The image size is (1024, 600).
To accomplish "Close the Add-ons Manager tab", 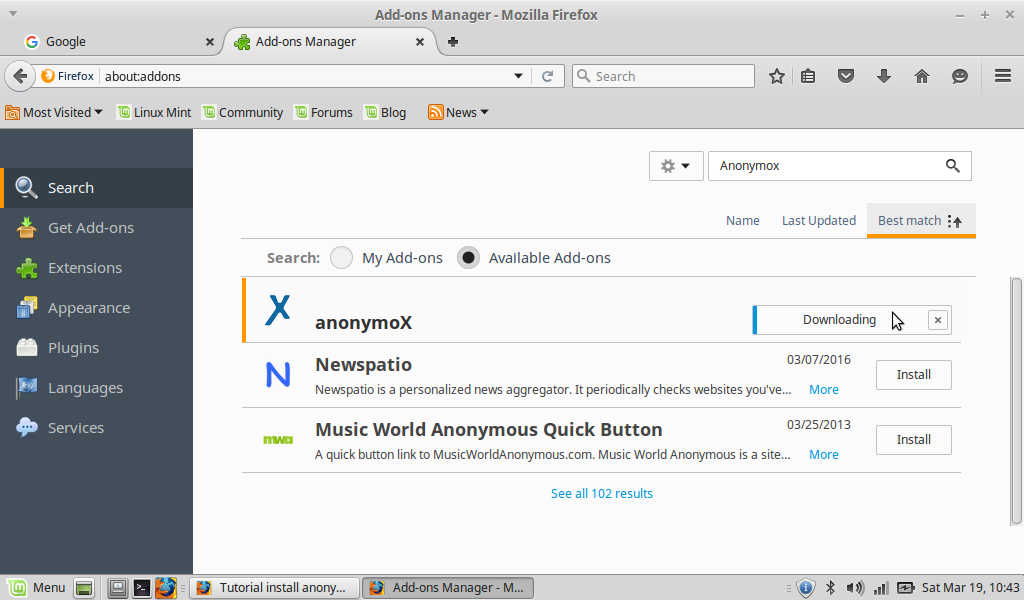I will [420, 42].
